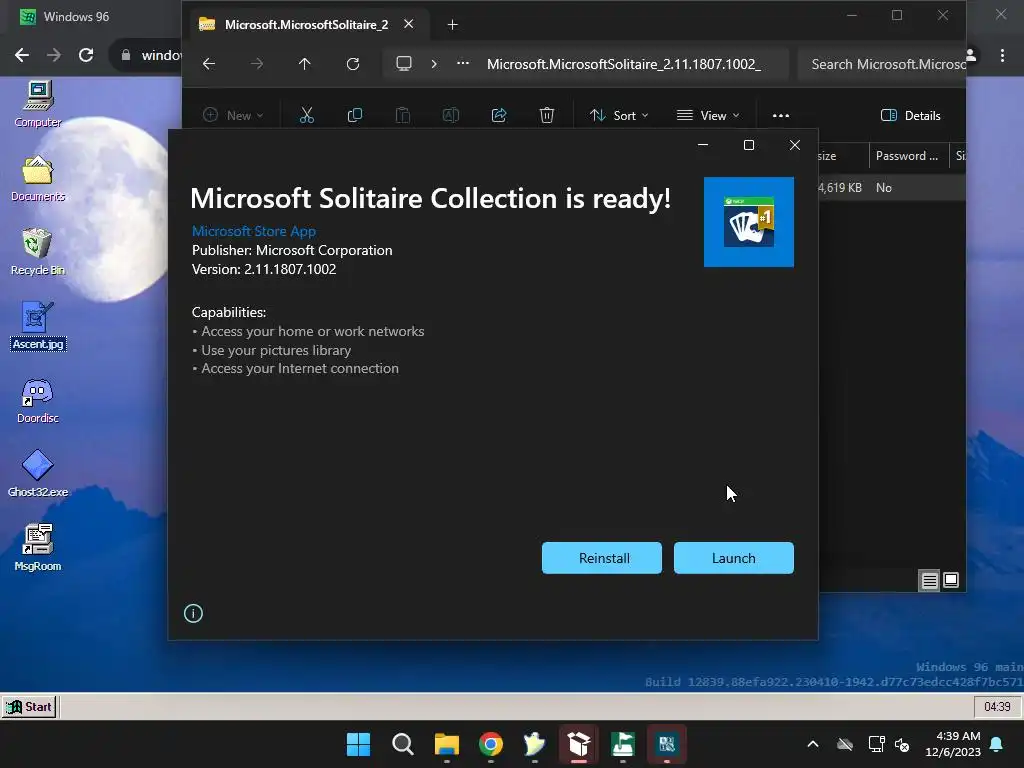Click the This PC monitor icon in address bar
Screen dimensions: 1024x768
pos(404,64)
